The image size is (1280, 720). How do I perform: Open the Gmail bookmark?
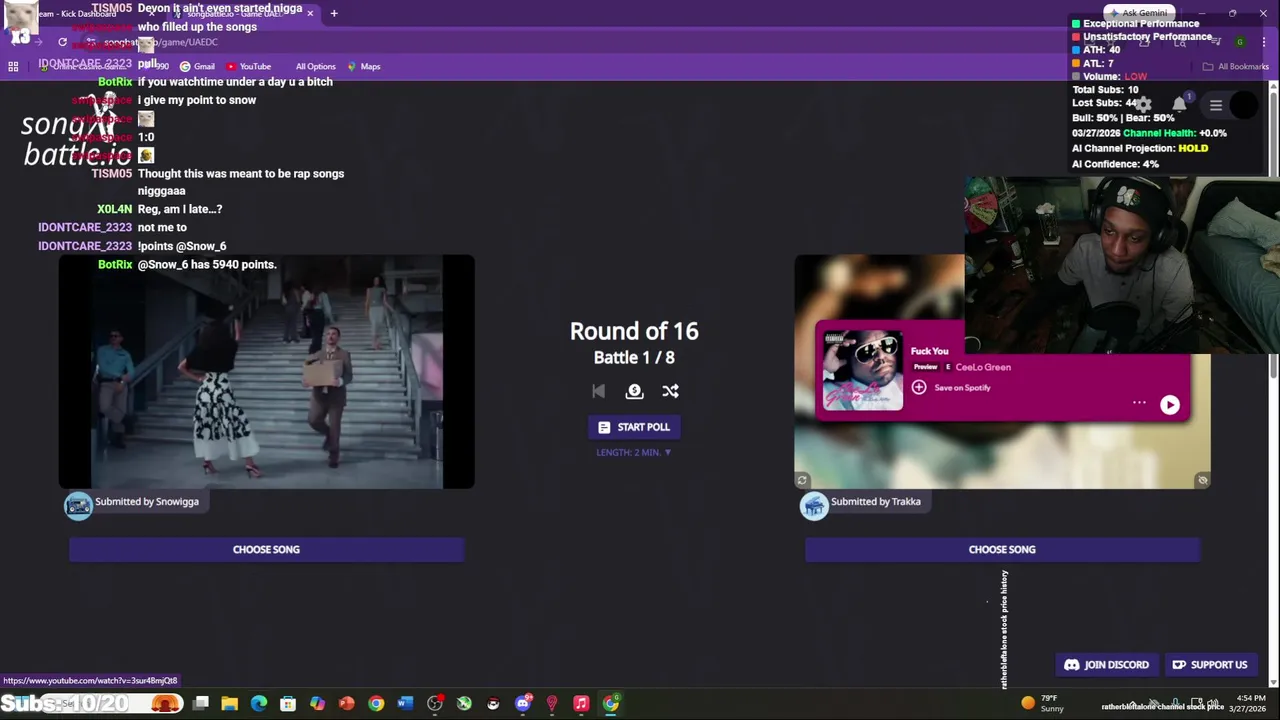(x=197, y=66)
